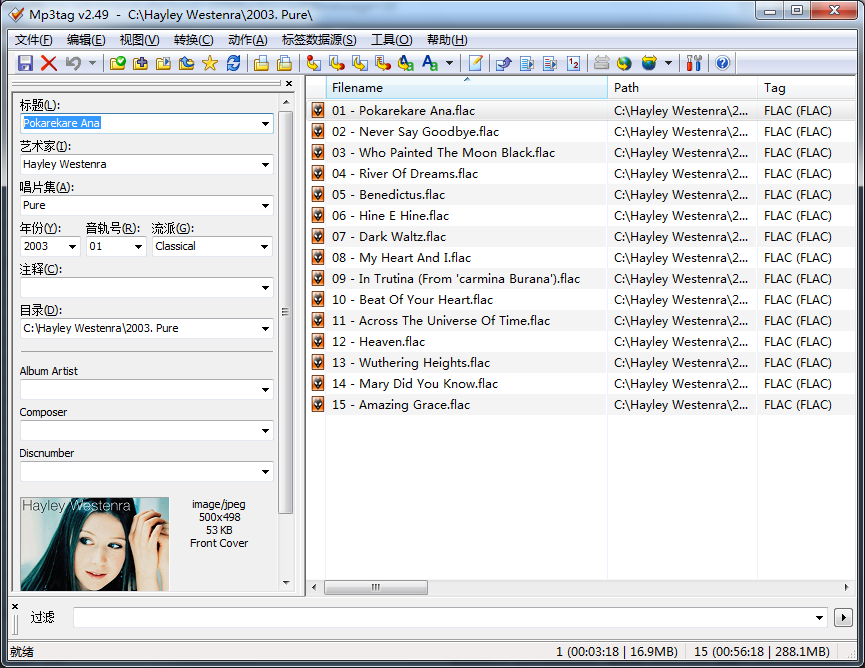
Task: Open the 编辑(E) menu
Action: point(86,40)
